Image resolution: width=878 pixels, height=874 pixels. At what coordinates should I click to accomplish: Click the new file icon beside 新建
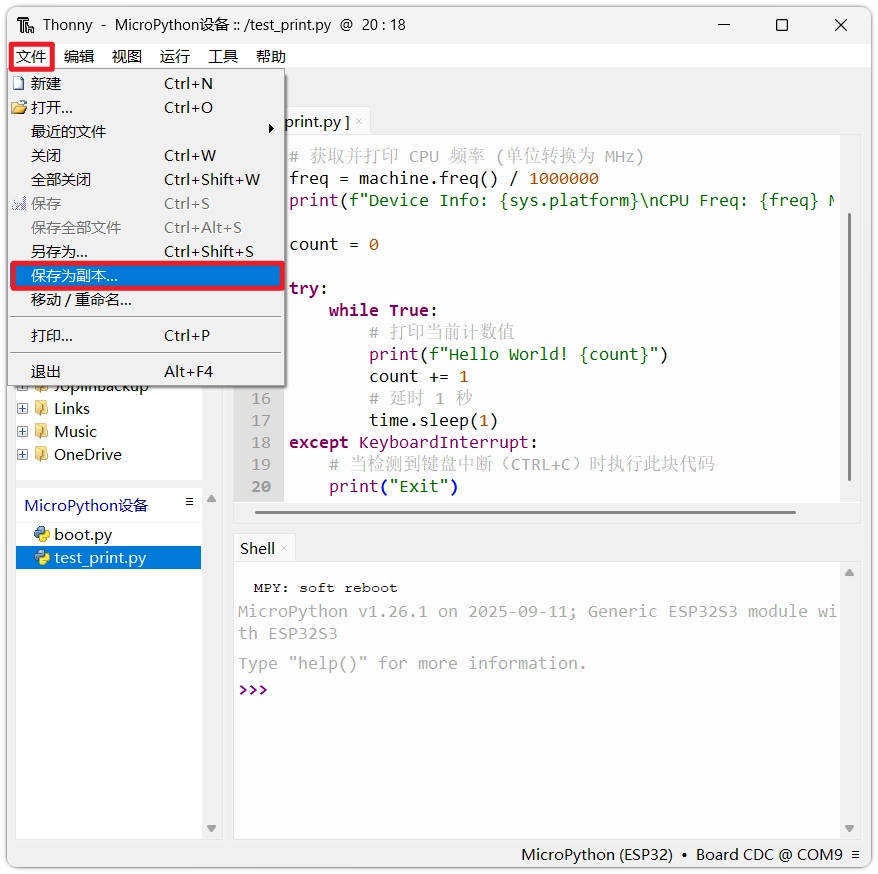(x=18, y=84)
